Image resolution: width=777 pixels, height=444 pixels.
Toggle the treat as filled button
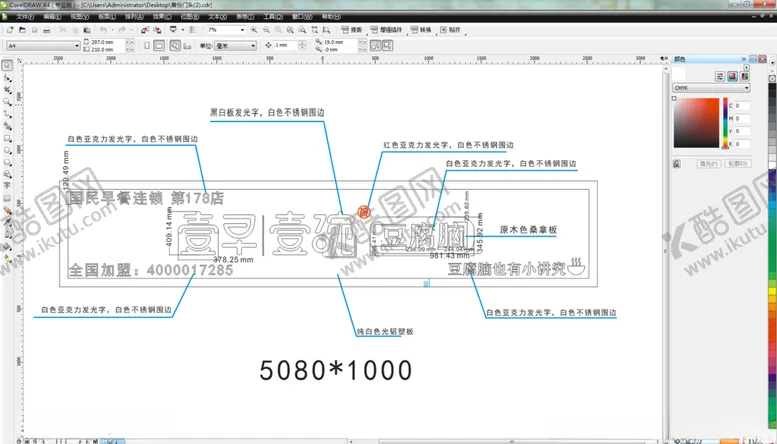(x=388, y=46)
